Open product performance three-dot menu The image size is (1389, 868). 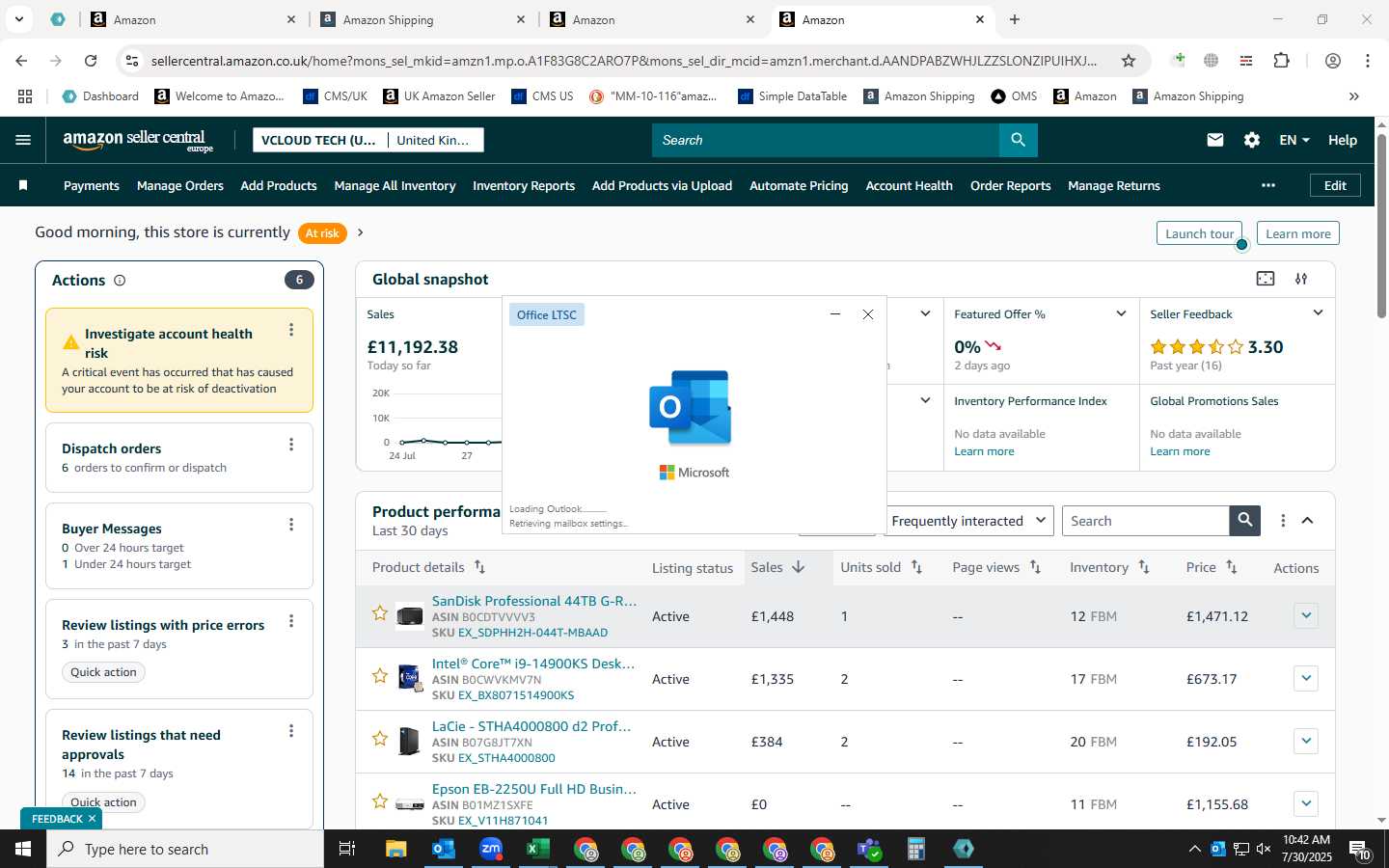tap(1283, 521)
